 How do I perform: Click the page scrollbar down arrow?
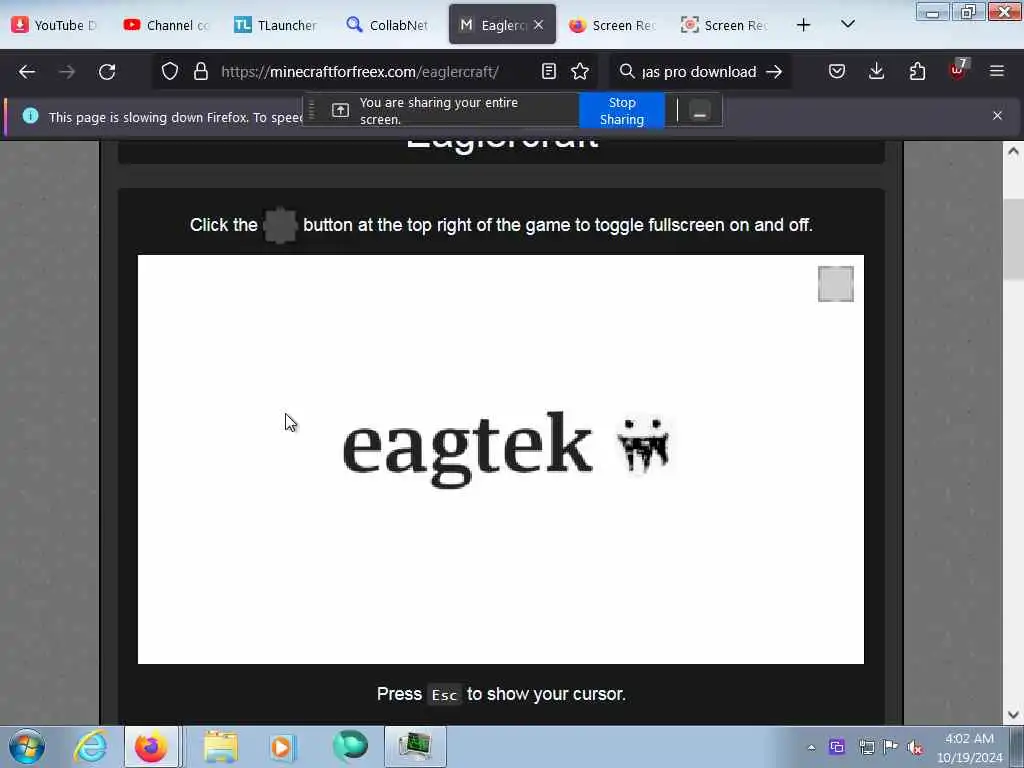1013,714
